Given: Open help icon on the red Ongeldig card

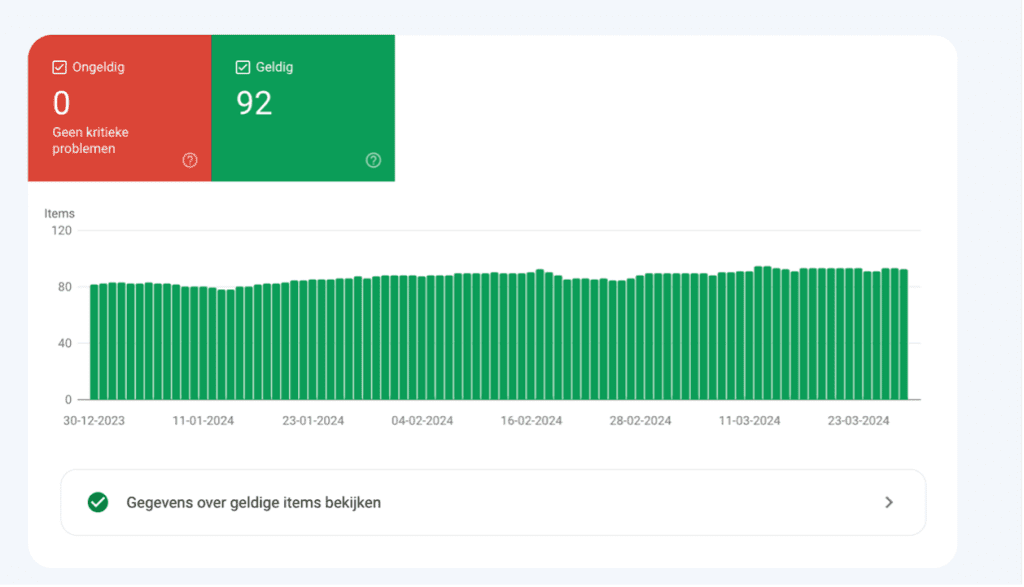Looking at the screenshot, I should pyautogui.click(x=190, y=160).
